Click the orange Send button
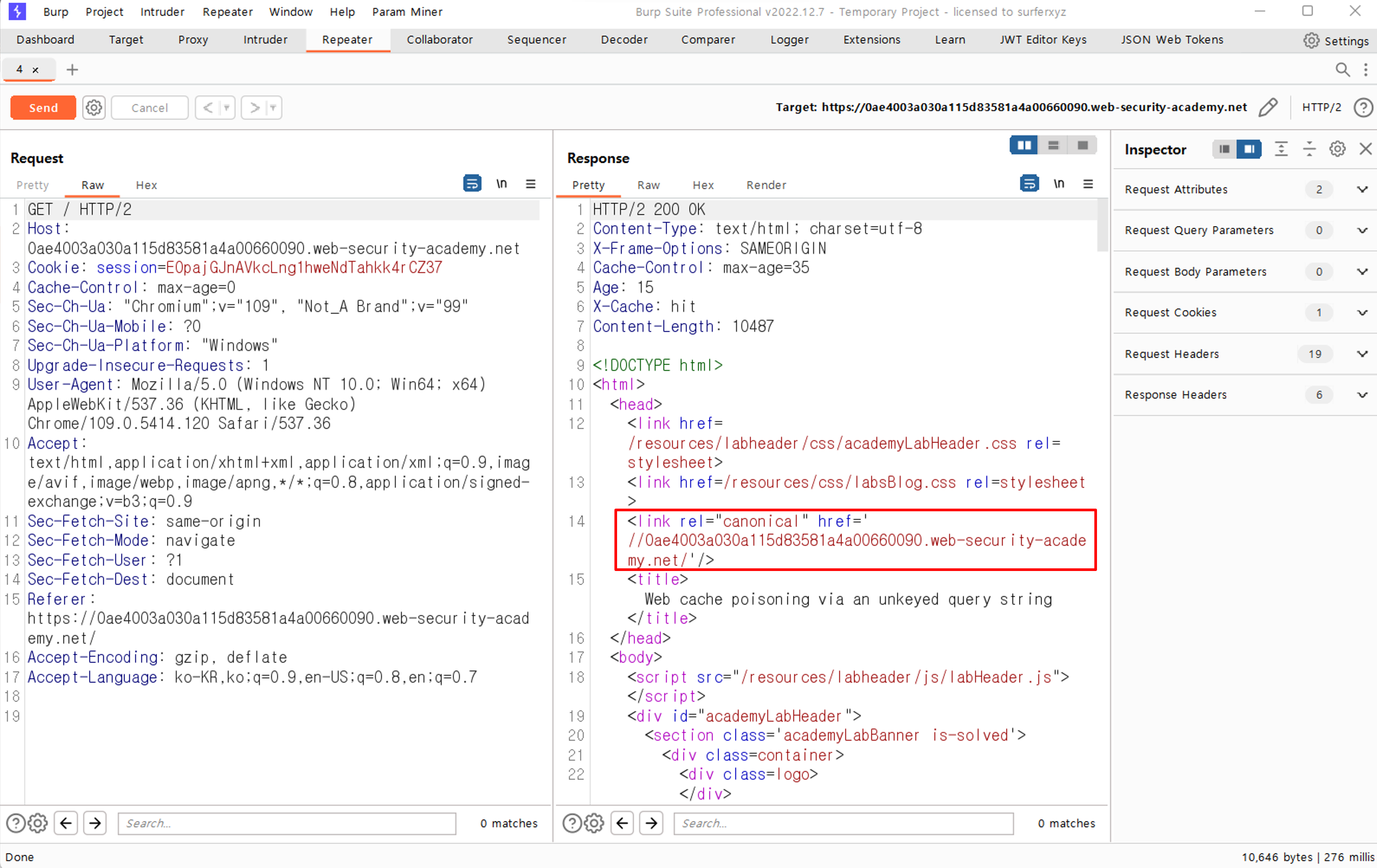 click(x=43, y=107)
